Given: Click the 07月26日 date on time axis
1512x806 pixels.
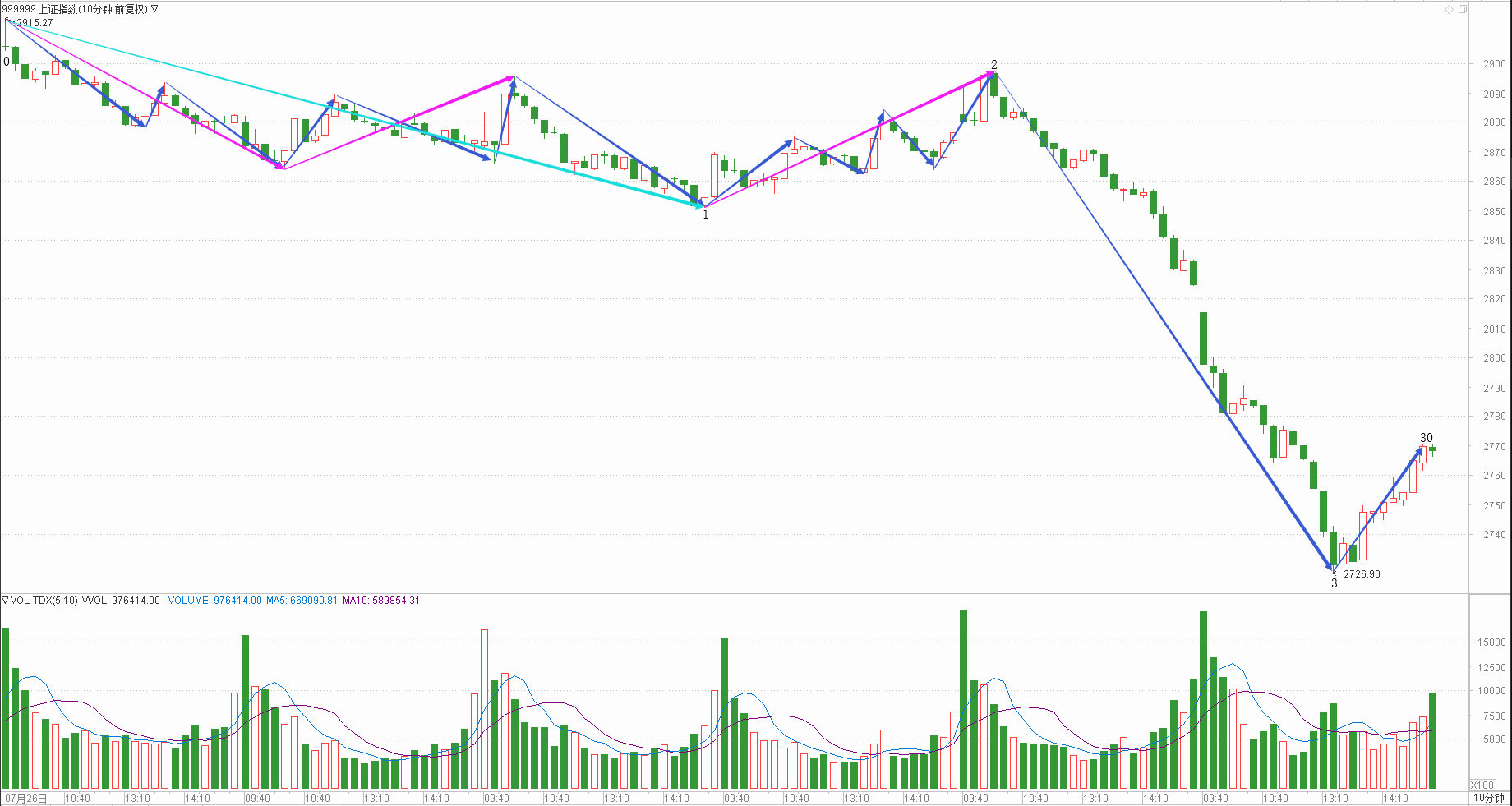Looking at the screenshot, I should (x=26, y=799).
